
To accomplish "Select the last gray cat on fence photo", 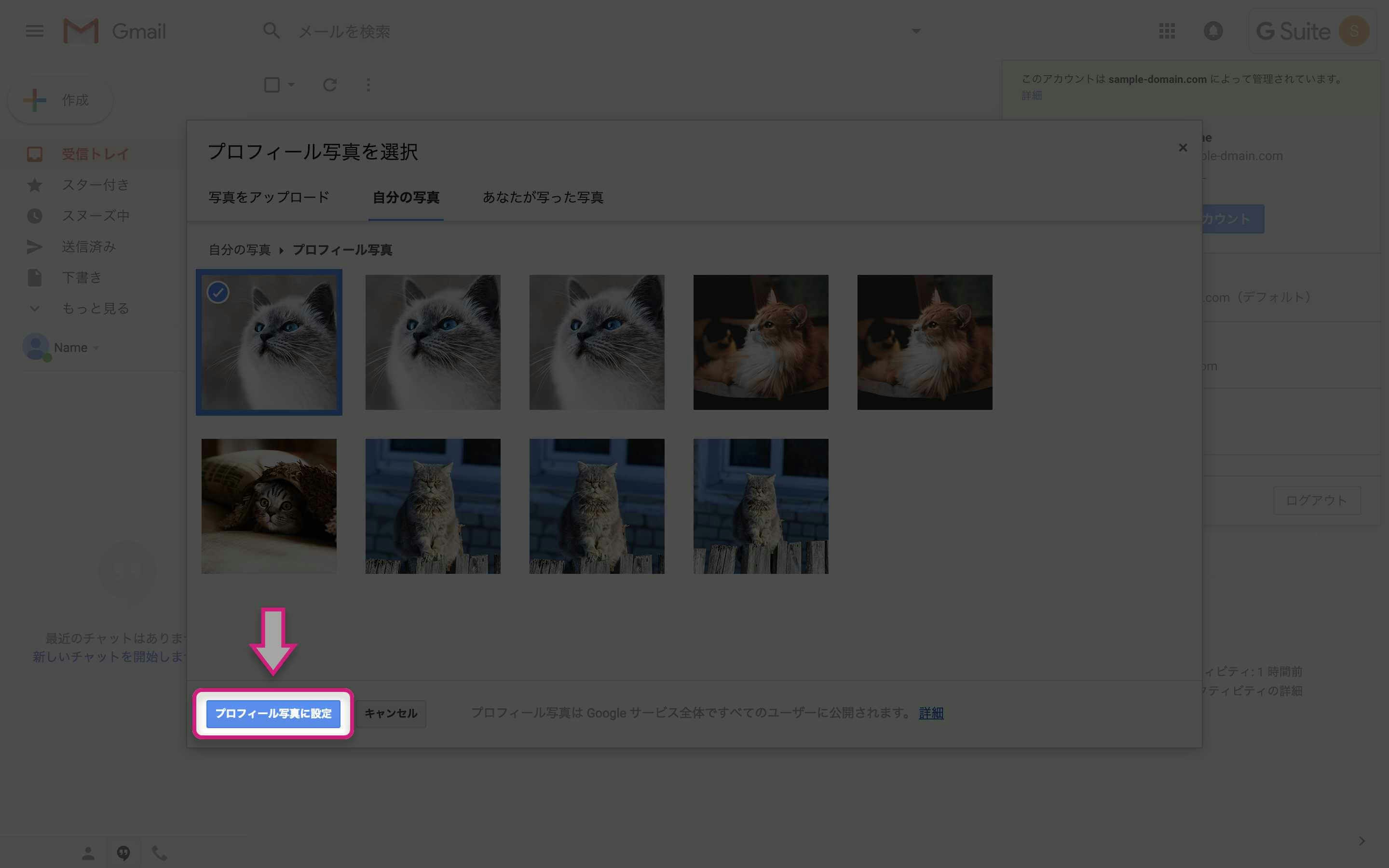I will coord(761,506).
